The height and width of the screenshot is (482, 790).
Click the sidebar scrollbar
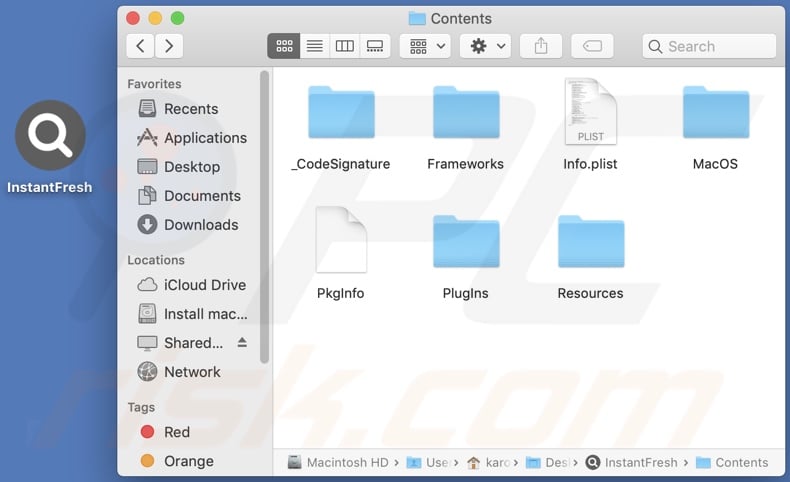tap(264, 217)
